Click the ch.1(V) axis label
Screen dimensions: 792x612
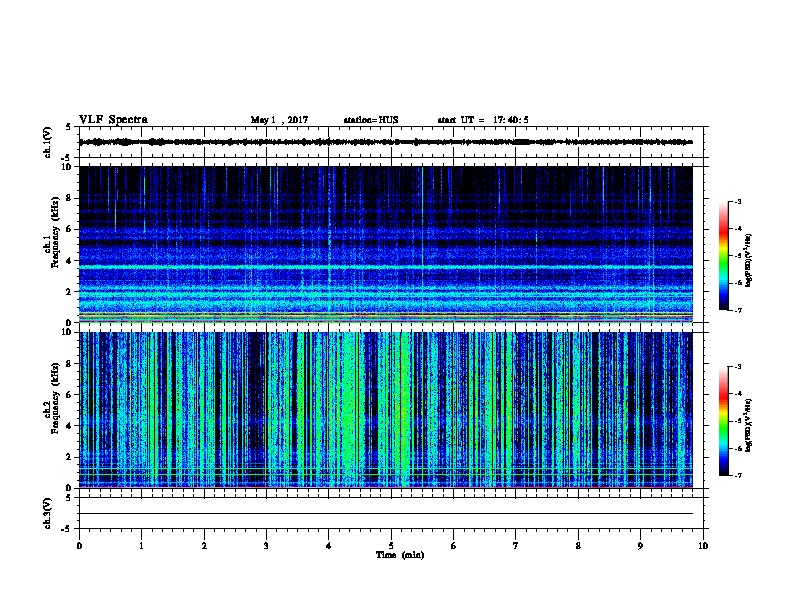coord(47,142)
